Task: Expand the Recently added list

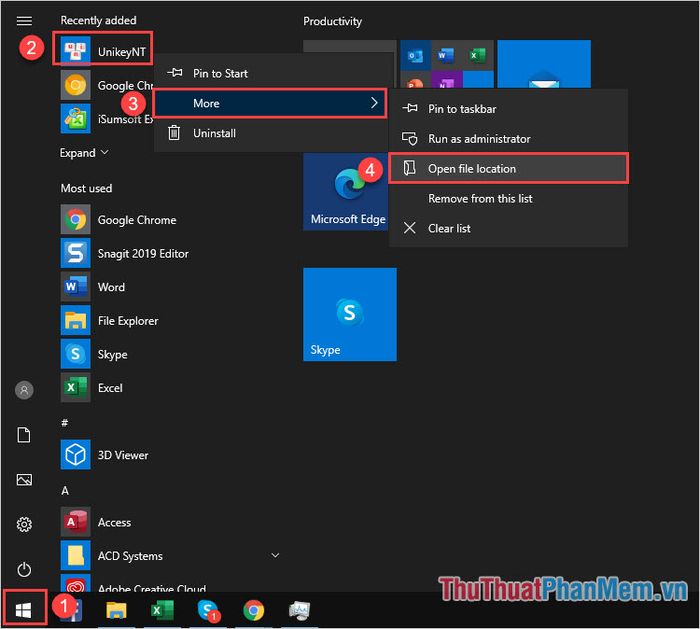Action: [x=84, y=153]
